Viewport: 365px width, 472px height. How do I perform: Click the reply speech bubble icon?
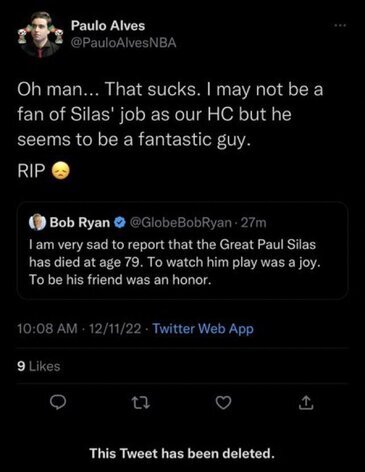pos(58,403)
